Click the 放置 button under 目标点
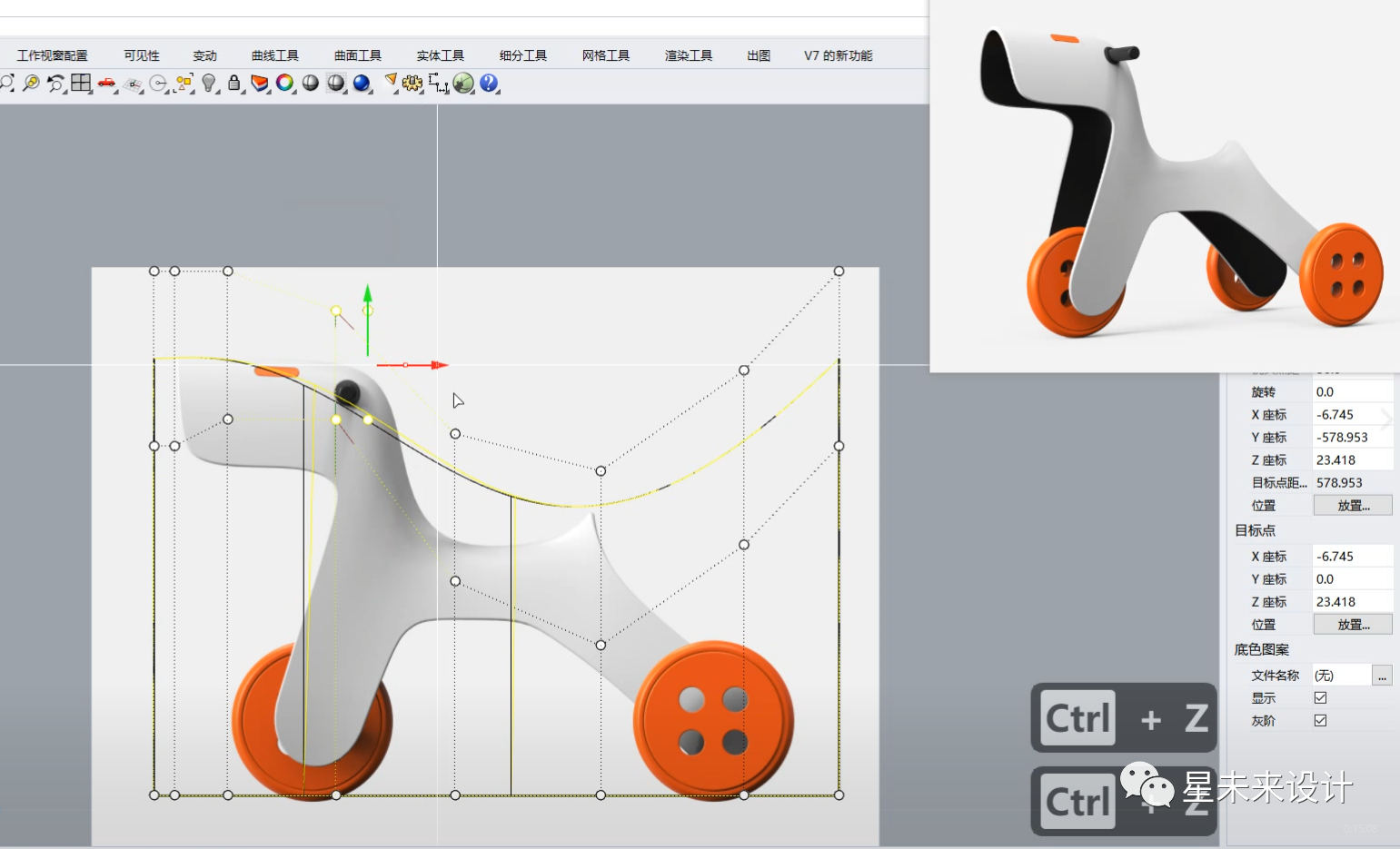The image size is (1400, 849). pyautogui.click(x=1353, y=625)
